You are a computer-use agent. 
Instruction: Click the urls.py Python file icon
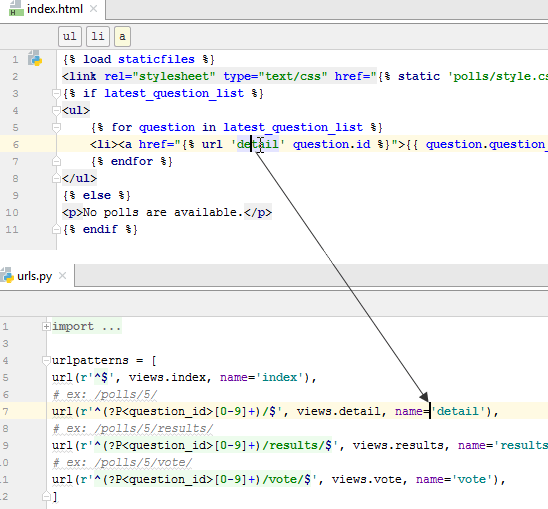pos(7,275)
